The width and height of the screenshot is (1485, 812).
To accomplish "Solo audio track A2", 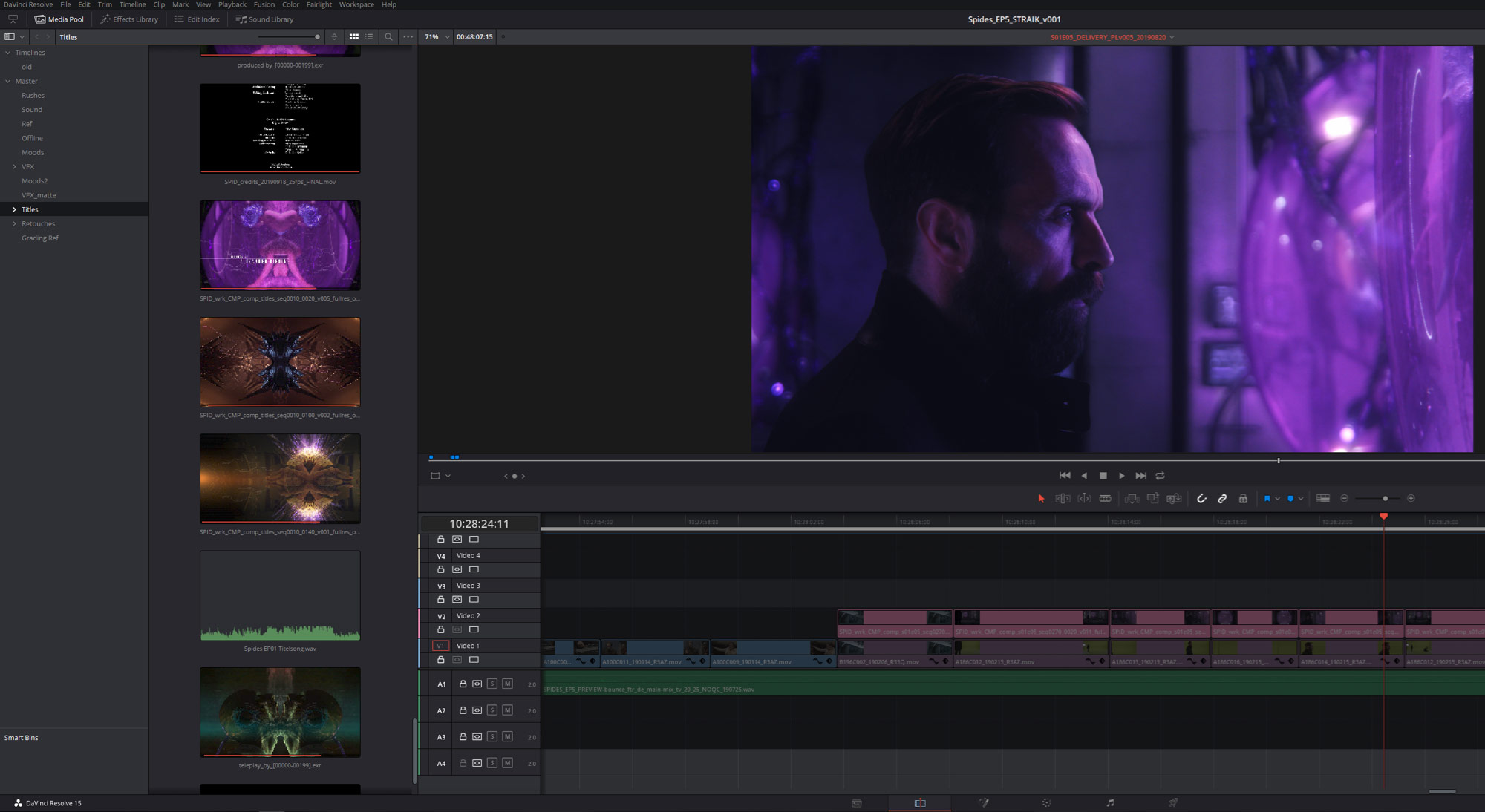I will pyautogui.click(x=492, y=710).
